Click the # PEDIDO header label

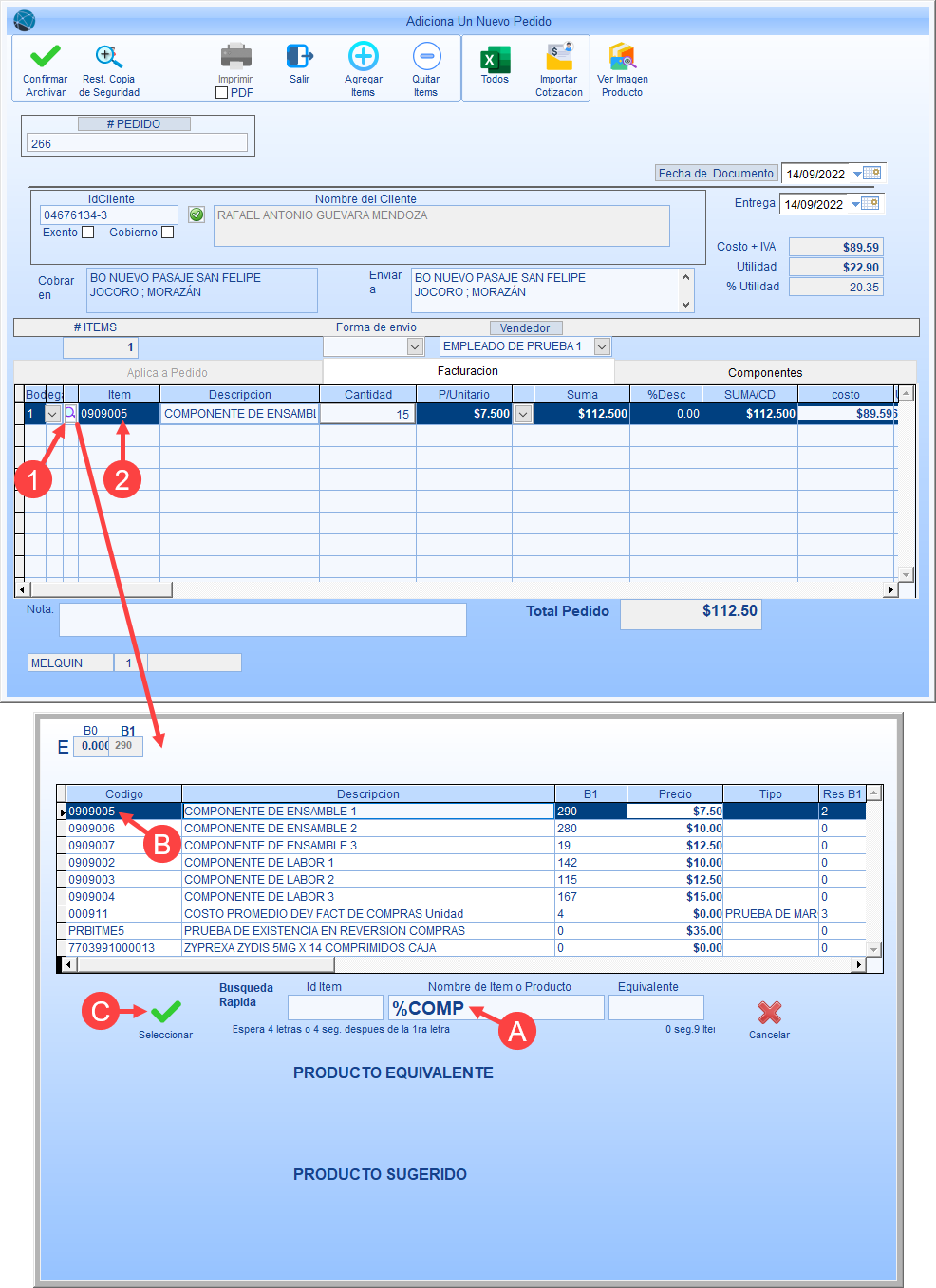[134, 124]
